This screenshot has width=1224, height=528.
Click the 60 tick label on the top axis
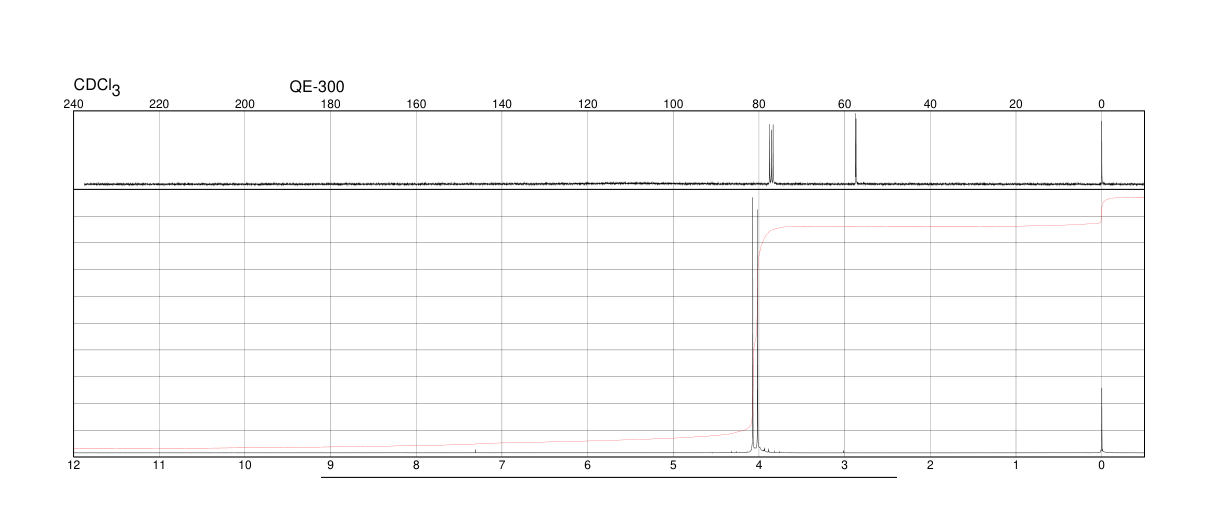click(845, 104)
